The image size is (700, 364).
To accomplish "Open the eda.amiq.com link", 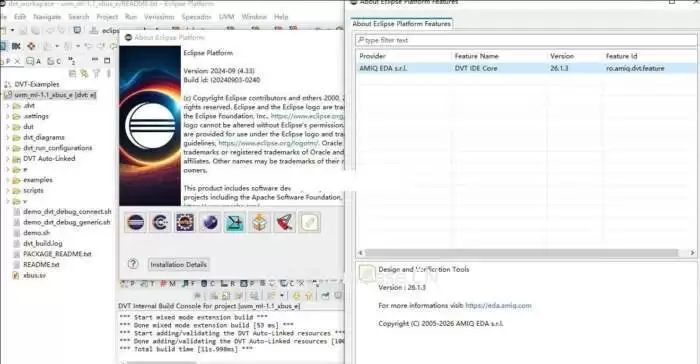I will 498,305.
